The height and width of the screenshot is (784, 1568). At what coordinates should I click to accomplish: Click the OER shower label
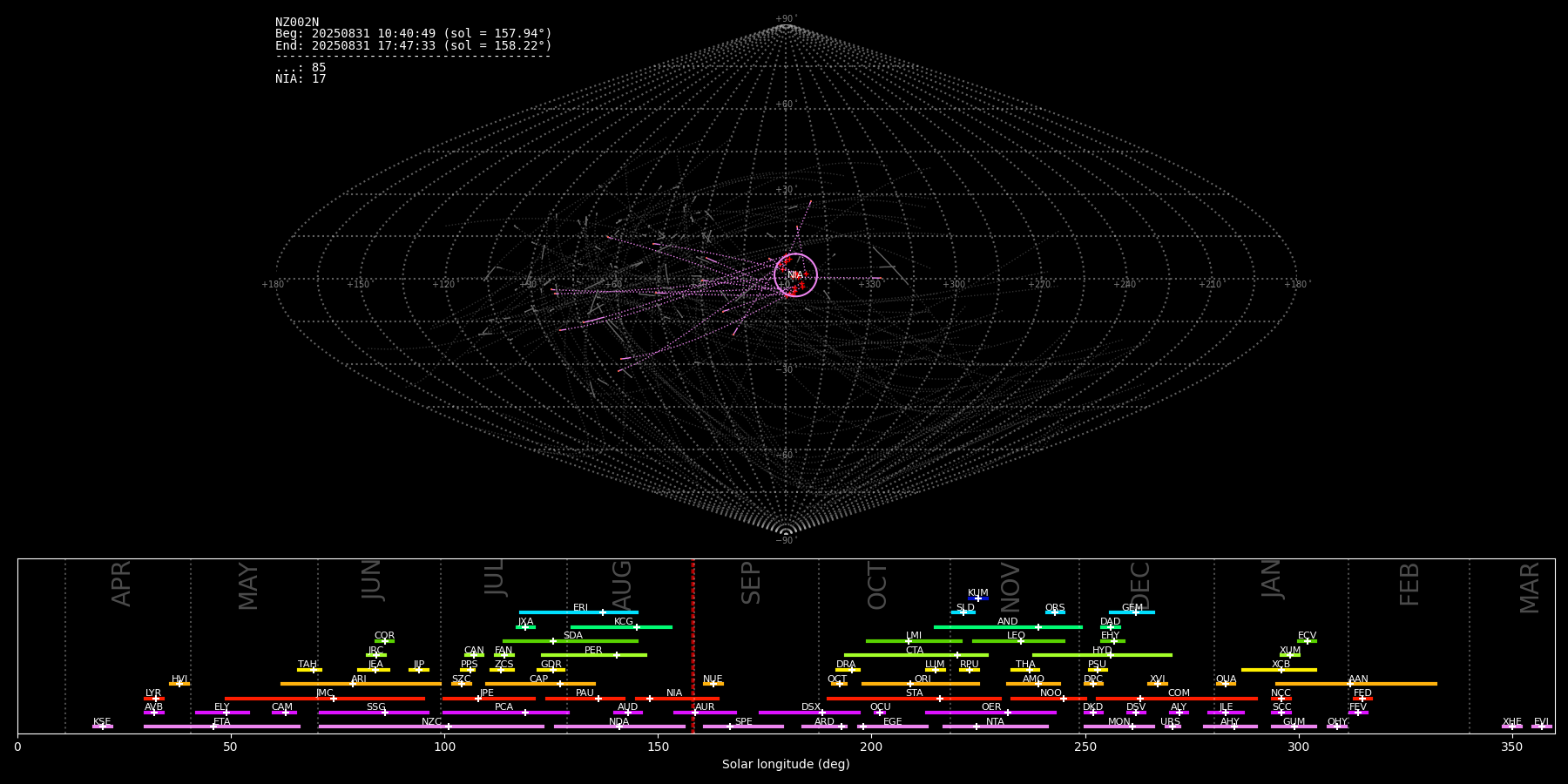pyautogui.click(x=991, y=707)
